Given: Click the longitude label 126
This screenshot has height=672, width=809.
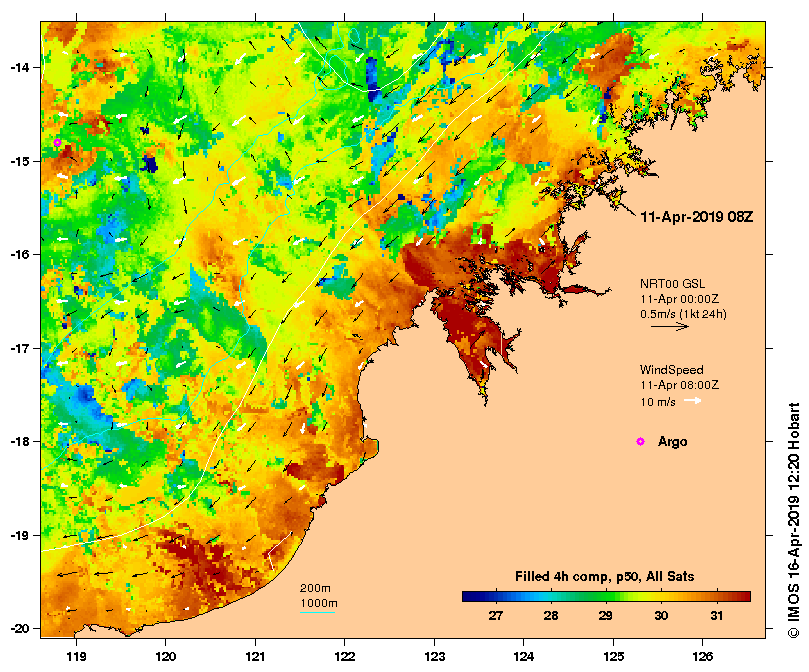Looking at the screenshot, I should (703, 657).
